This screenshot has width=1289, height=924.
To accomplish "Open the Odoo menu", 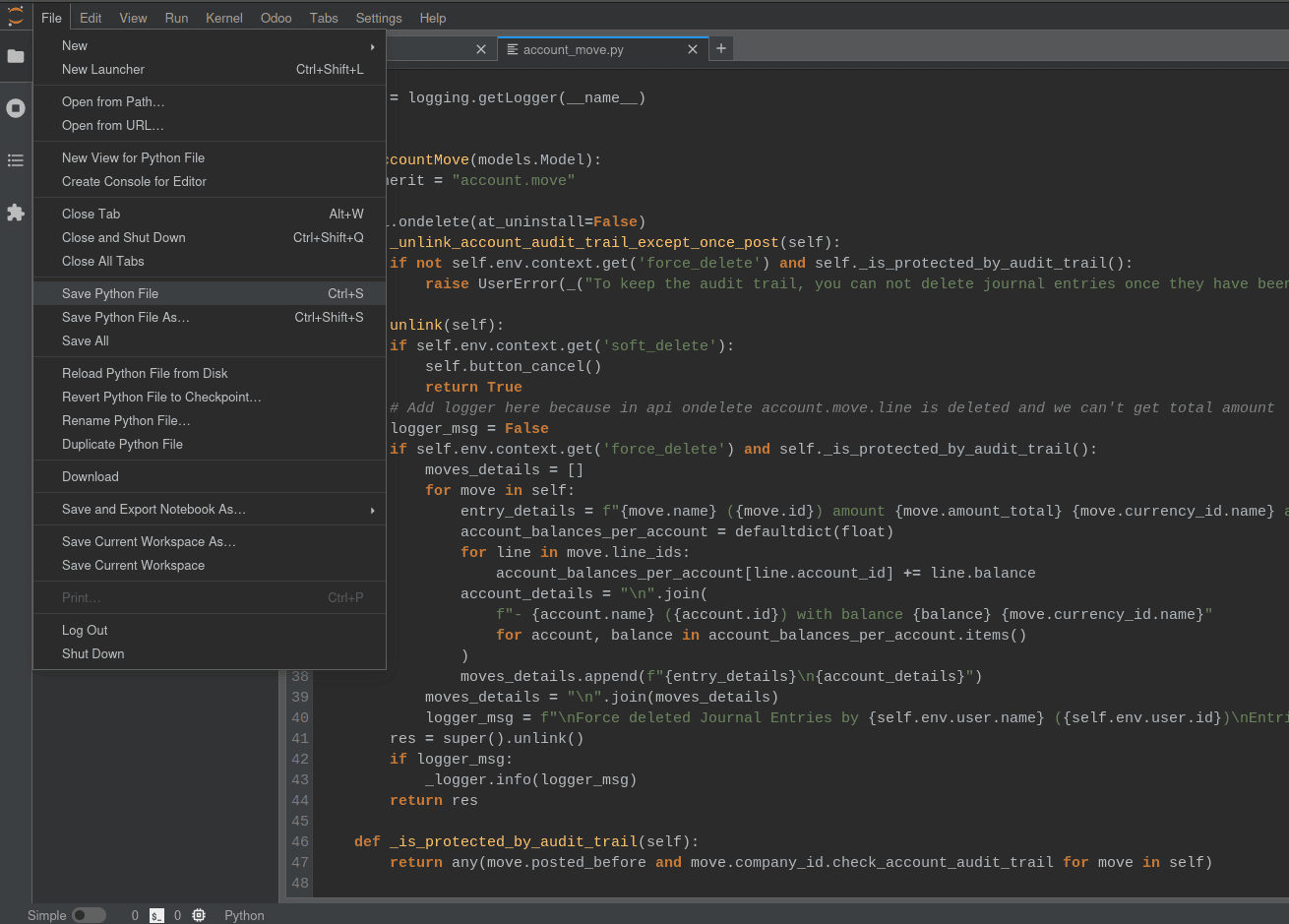I will click(x=276, y=18).
